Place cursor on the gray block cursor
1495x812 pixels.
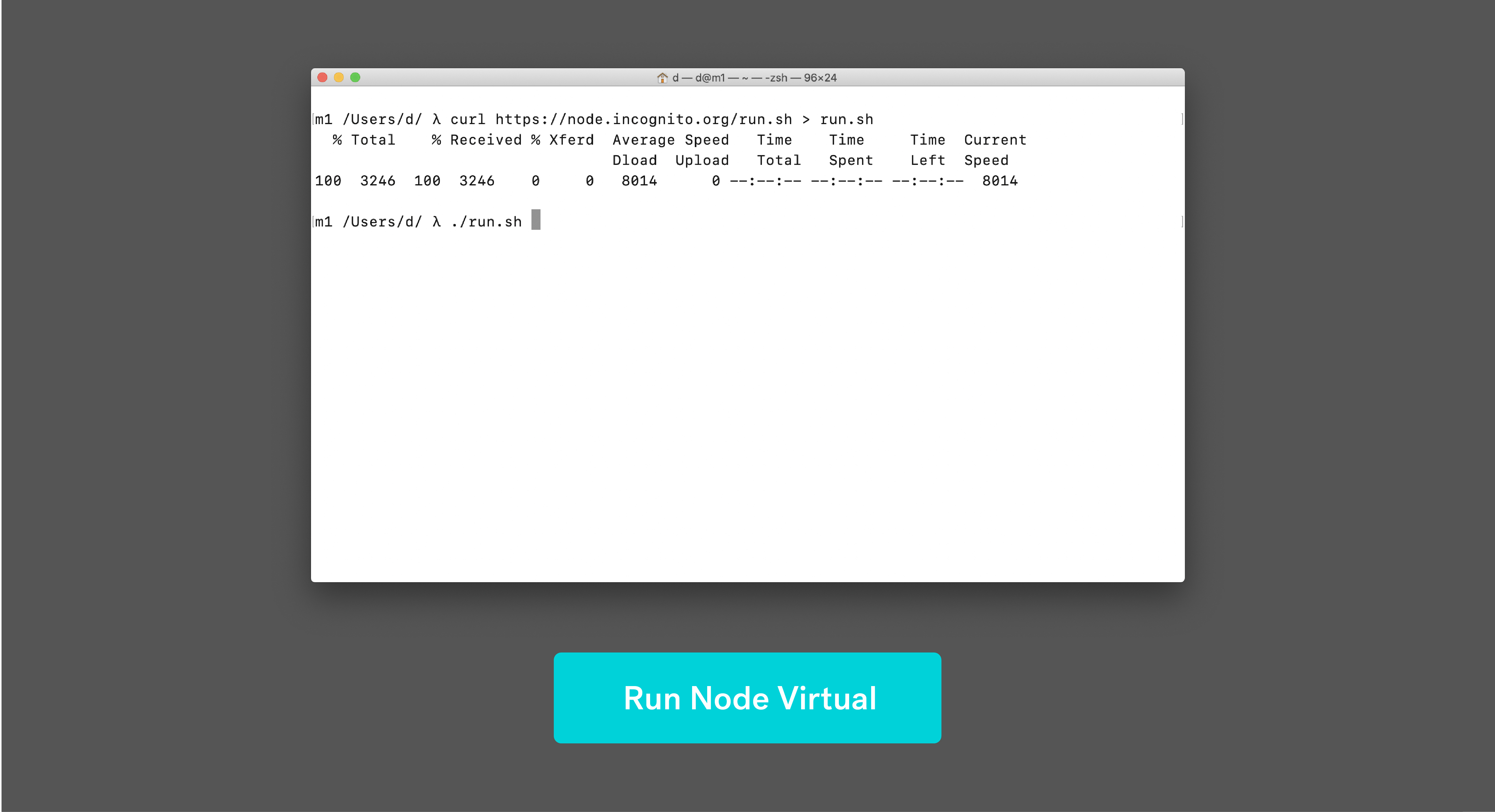[536, 220]
